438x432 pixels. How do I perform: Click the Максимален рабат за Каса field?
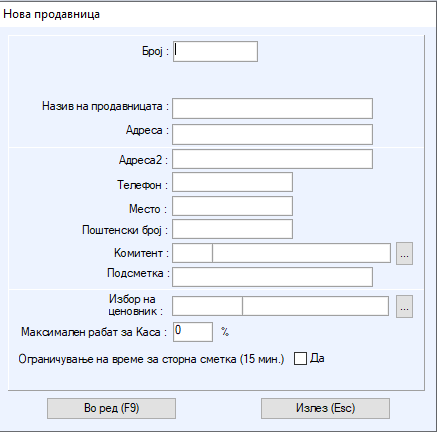(193, 332)
